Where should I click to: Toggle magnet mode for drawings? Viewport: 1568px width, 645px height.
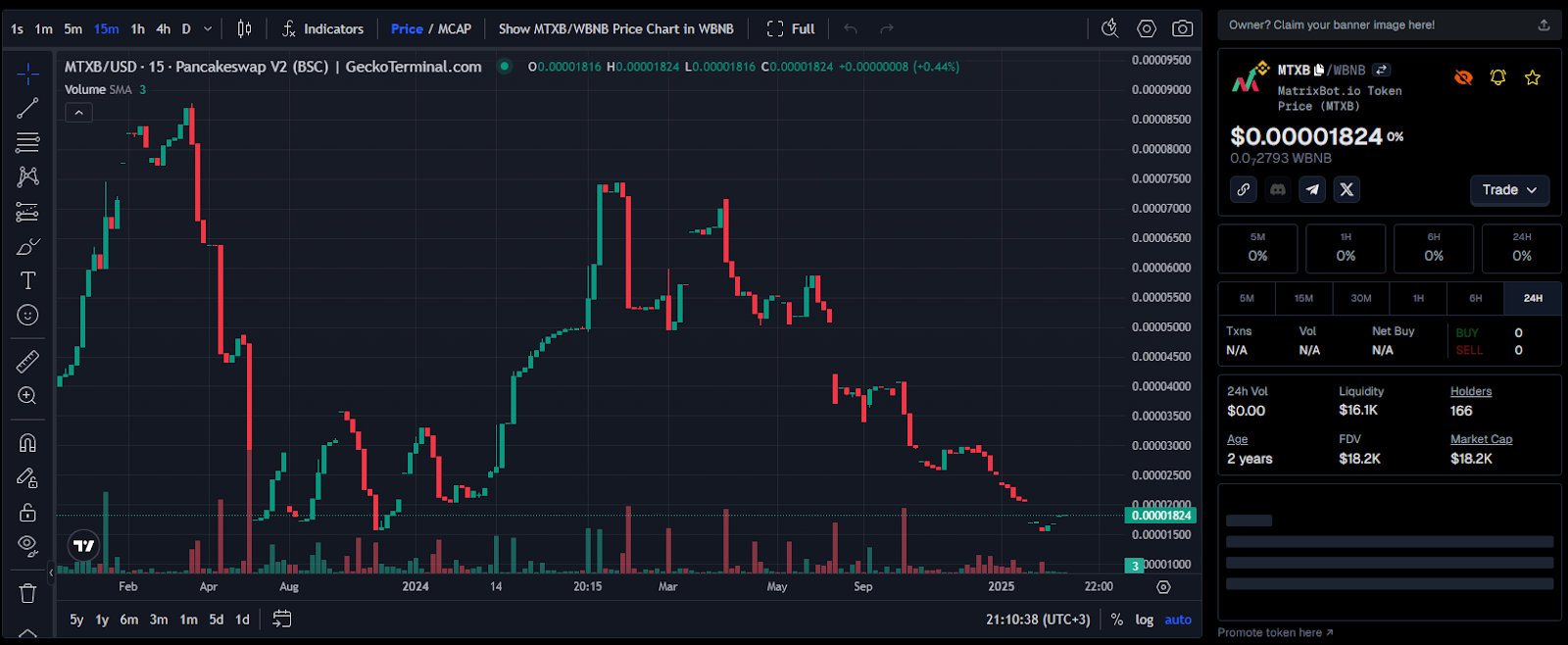[x=27, y=443]
